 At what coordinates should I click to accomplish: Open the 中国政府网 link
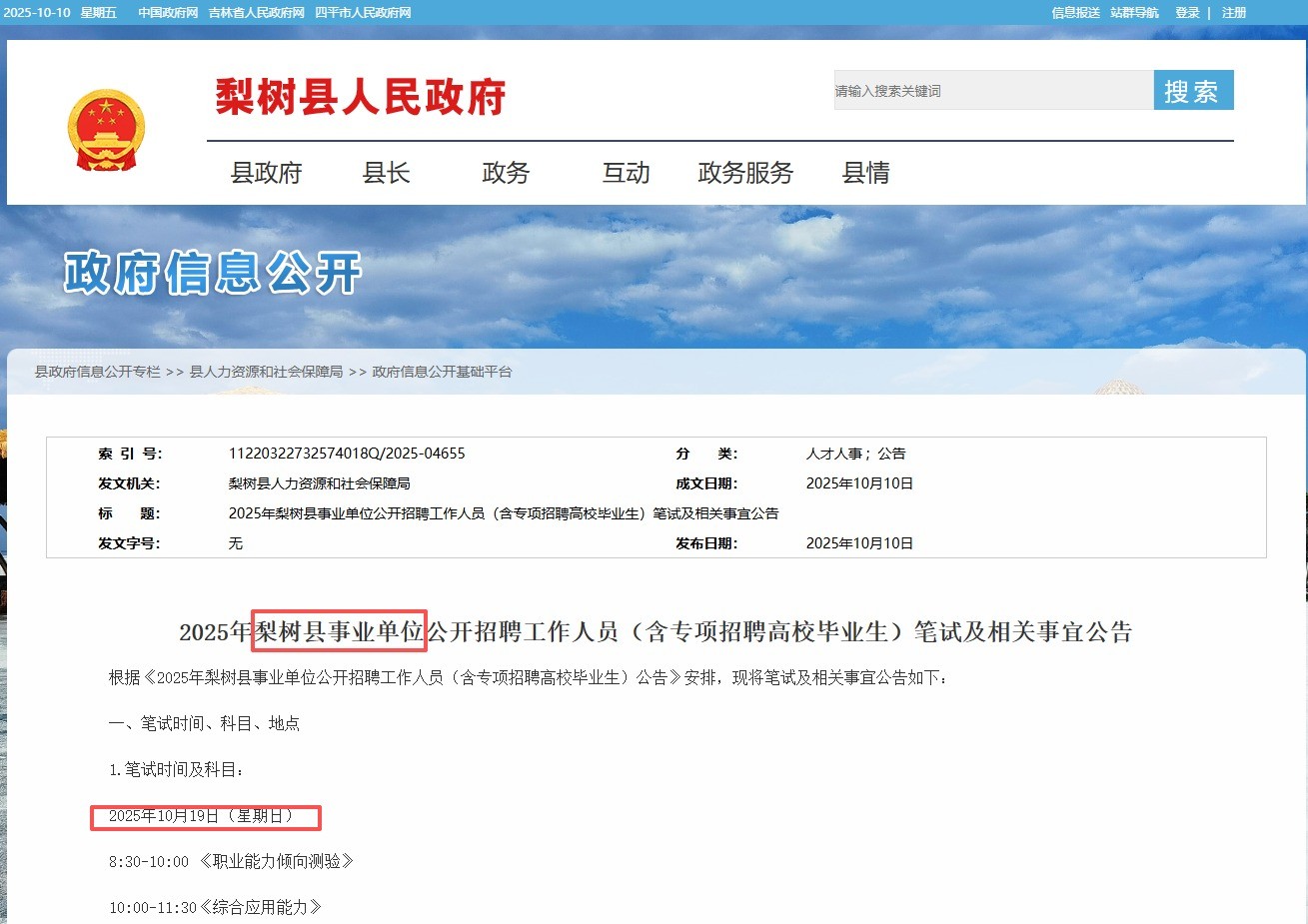pos(168,13)
